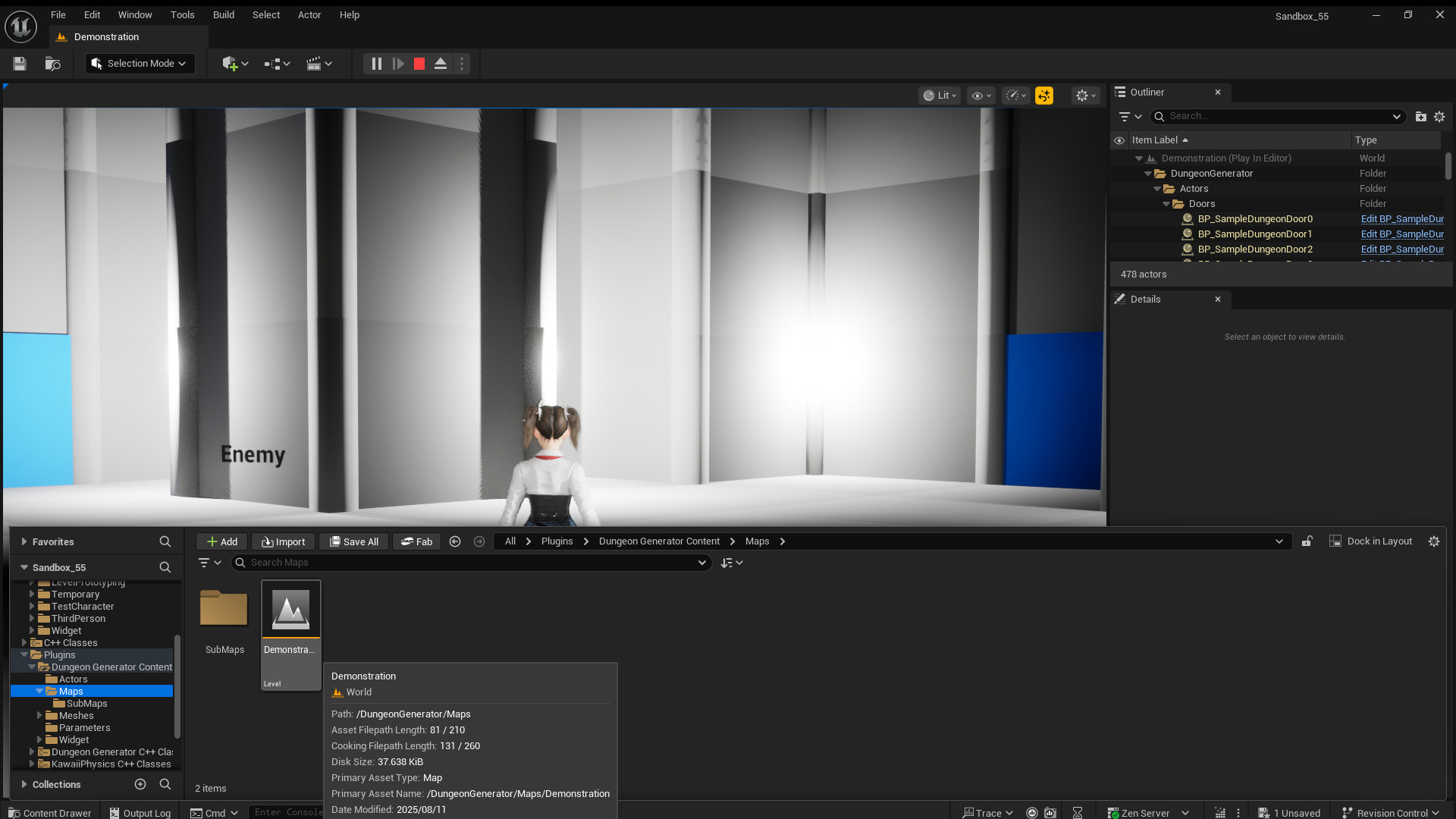This screenshot has width=1456, height=819.
Task: Open the quick add actor icon
Action: pyautogui.click(x=235, y=64)
